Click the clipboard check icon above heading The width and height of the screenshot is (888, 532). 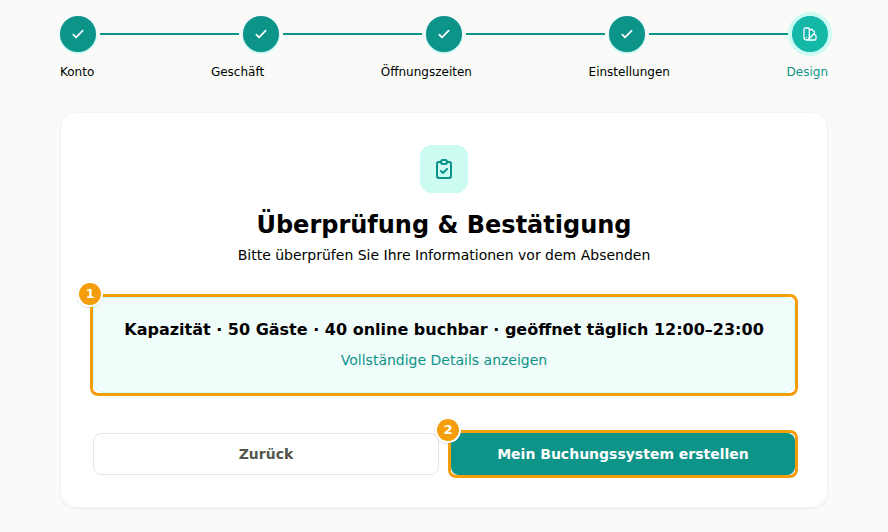click(443, 169)
